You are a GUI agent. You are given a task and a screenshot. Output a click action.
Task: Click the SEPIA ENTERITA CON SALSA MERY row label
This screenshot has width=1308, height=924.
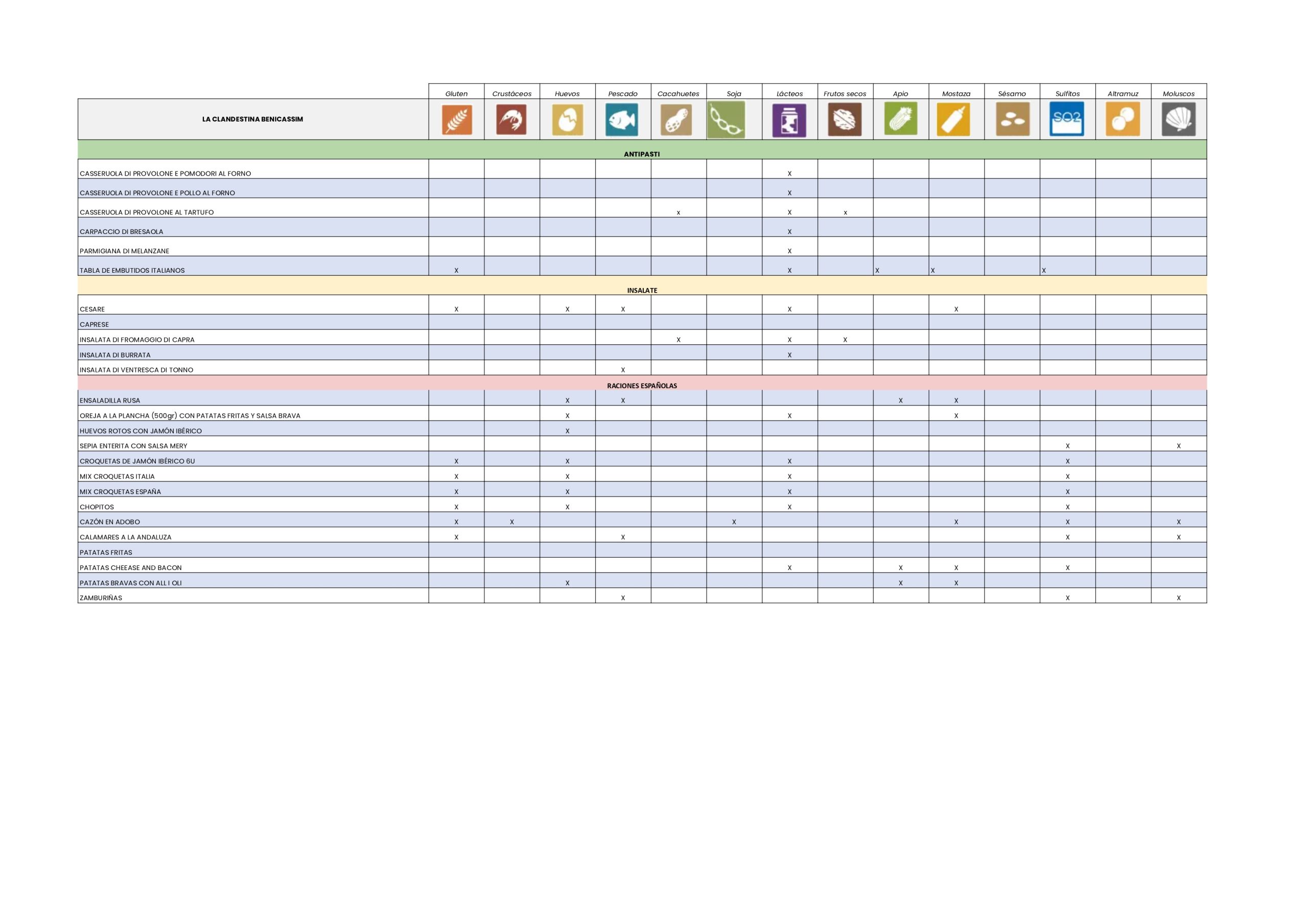[x=133, y=446]
